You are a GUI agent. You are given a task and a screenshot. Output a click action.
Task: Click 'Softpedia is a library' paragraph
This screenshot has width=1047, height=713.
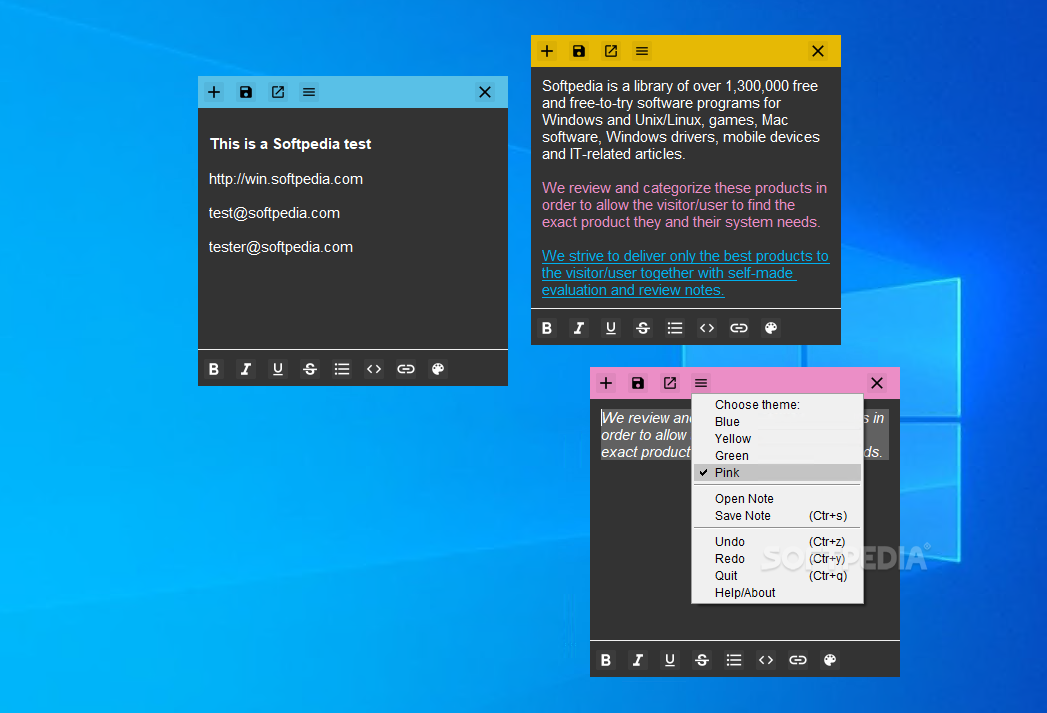tap(680, 120)
